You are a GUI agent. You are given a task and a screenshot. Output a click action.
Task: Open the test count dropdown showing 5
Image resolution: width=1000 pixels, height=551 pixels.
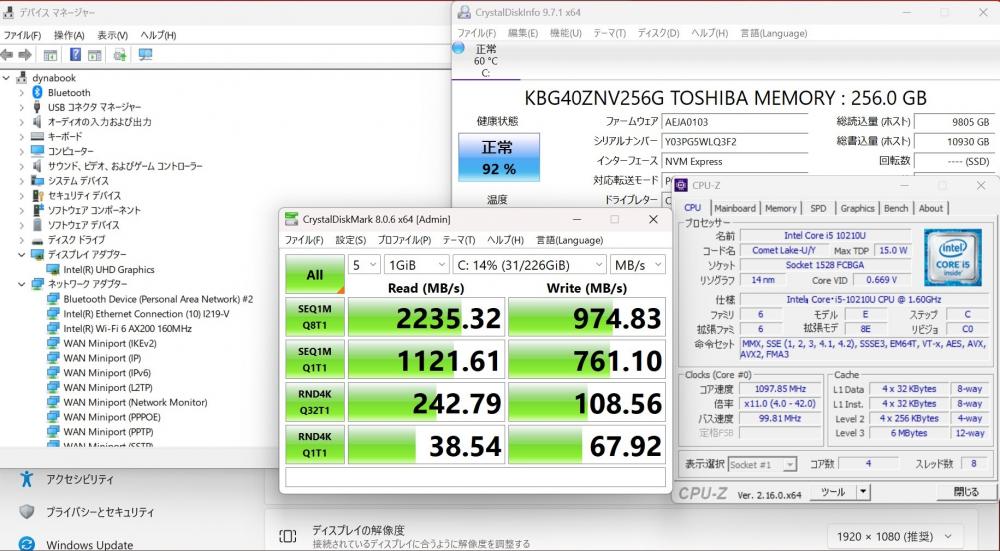365,265
